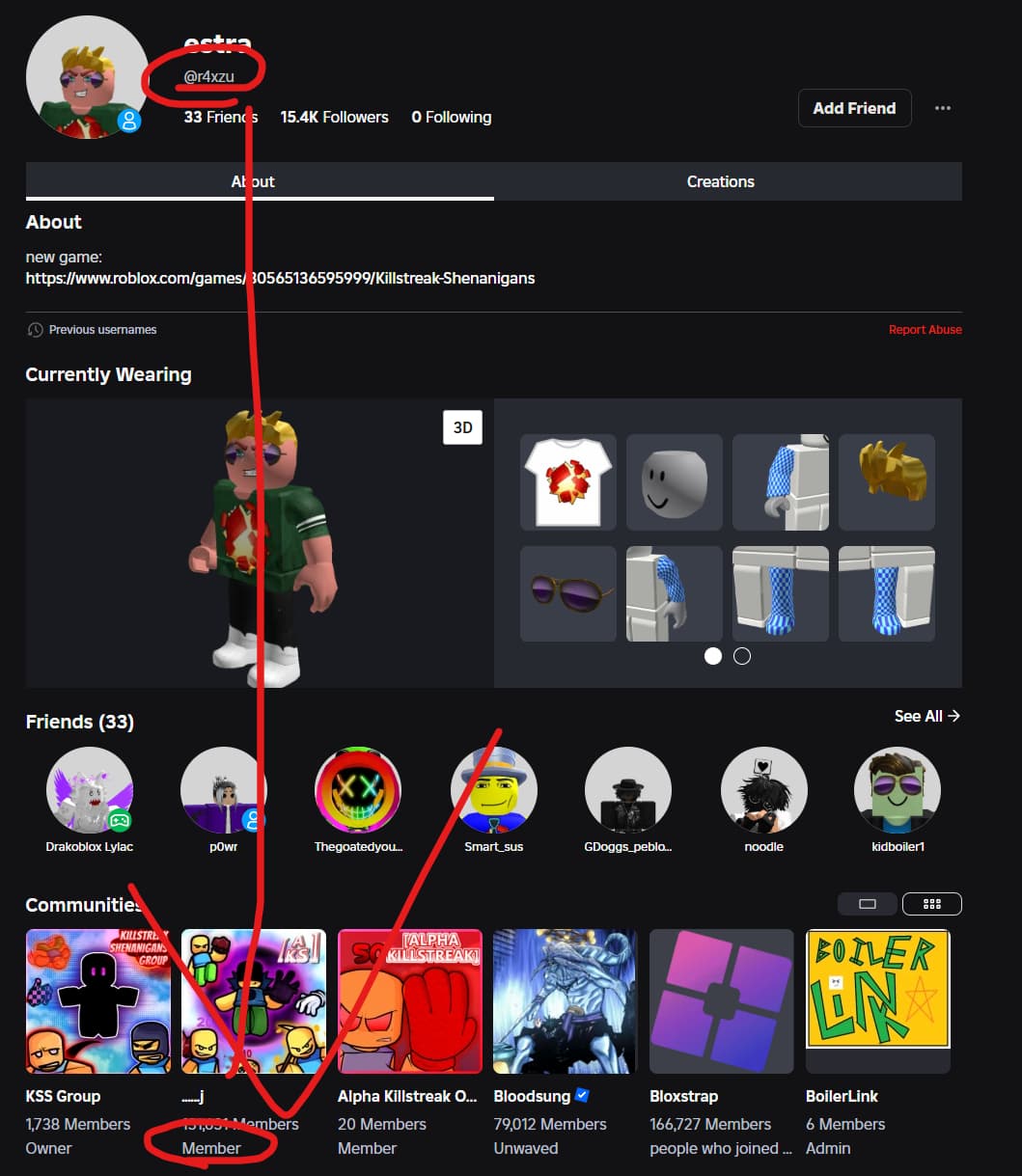Click the 79,012 Members text
Screen dimensions: 1022x1176
click(x=550, y=1124)
